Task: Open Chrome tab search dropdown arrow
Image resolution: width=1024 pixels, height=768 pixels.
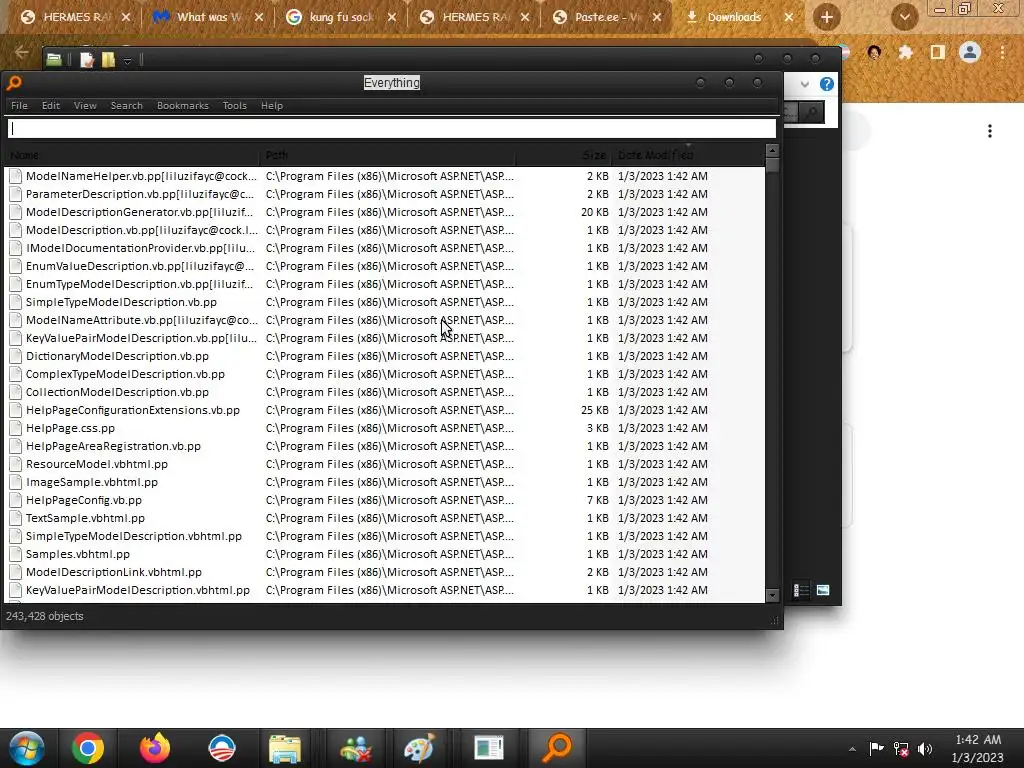Action: [904, 17]
